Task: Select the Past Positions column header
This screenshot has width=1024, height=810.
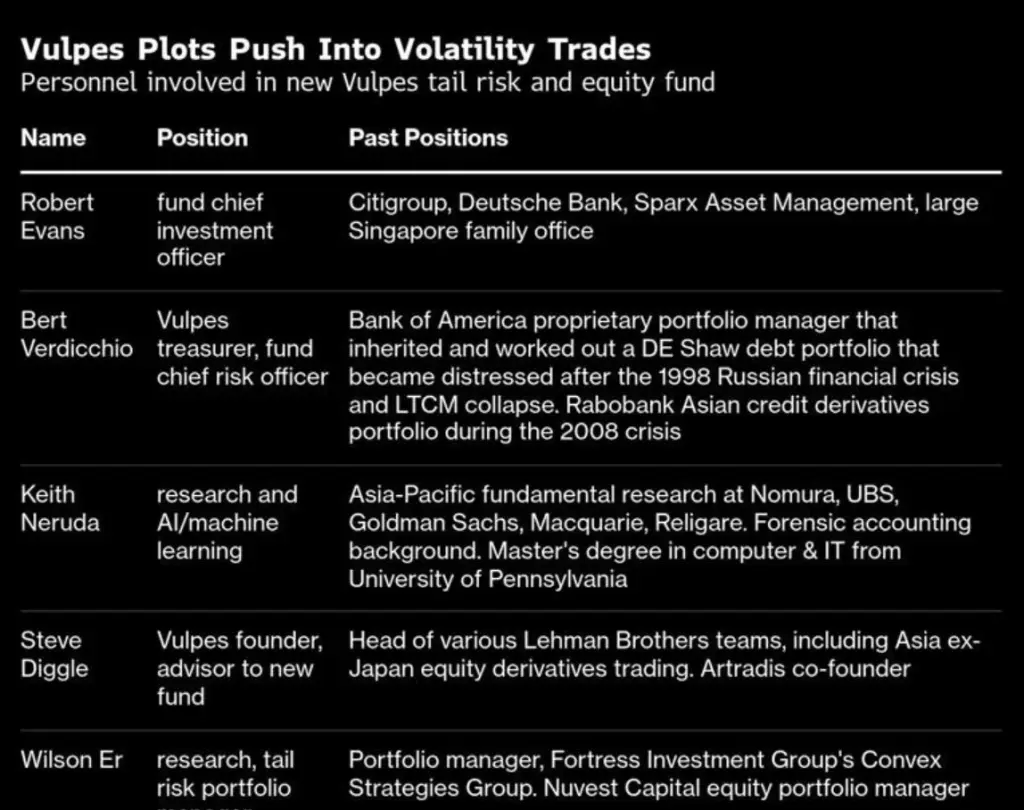Action: [428, 138]
